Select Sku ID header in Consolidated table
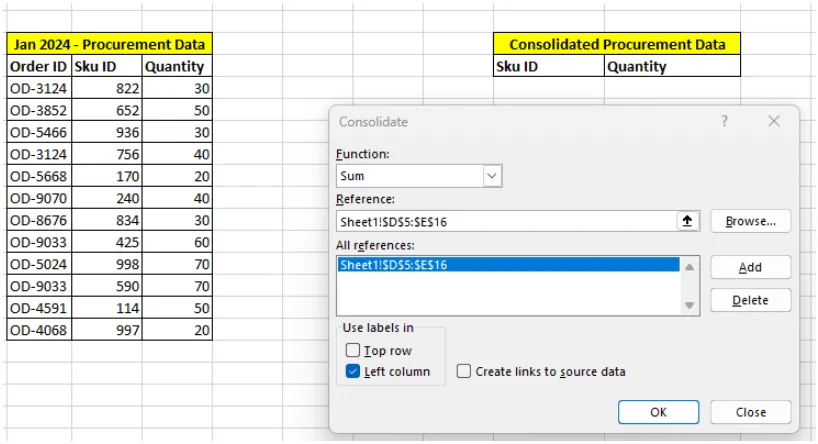This screenshot has height=444, width=818. pyautogui.click(x=549, y=66)
